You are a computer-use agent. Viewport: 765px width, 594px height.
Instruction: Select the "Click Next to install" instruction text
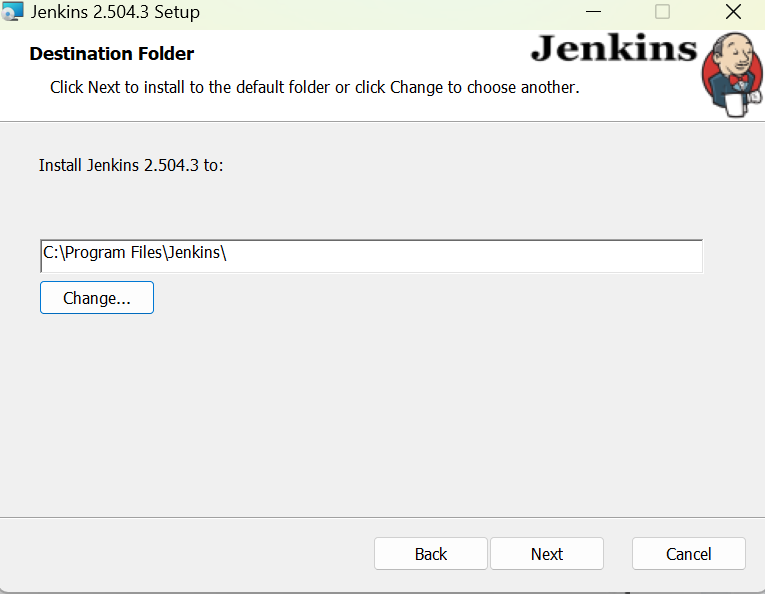coord(315,87)
